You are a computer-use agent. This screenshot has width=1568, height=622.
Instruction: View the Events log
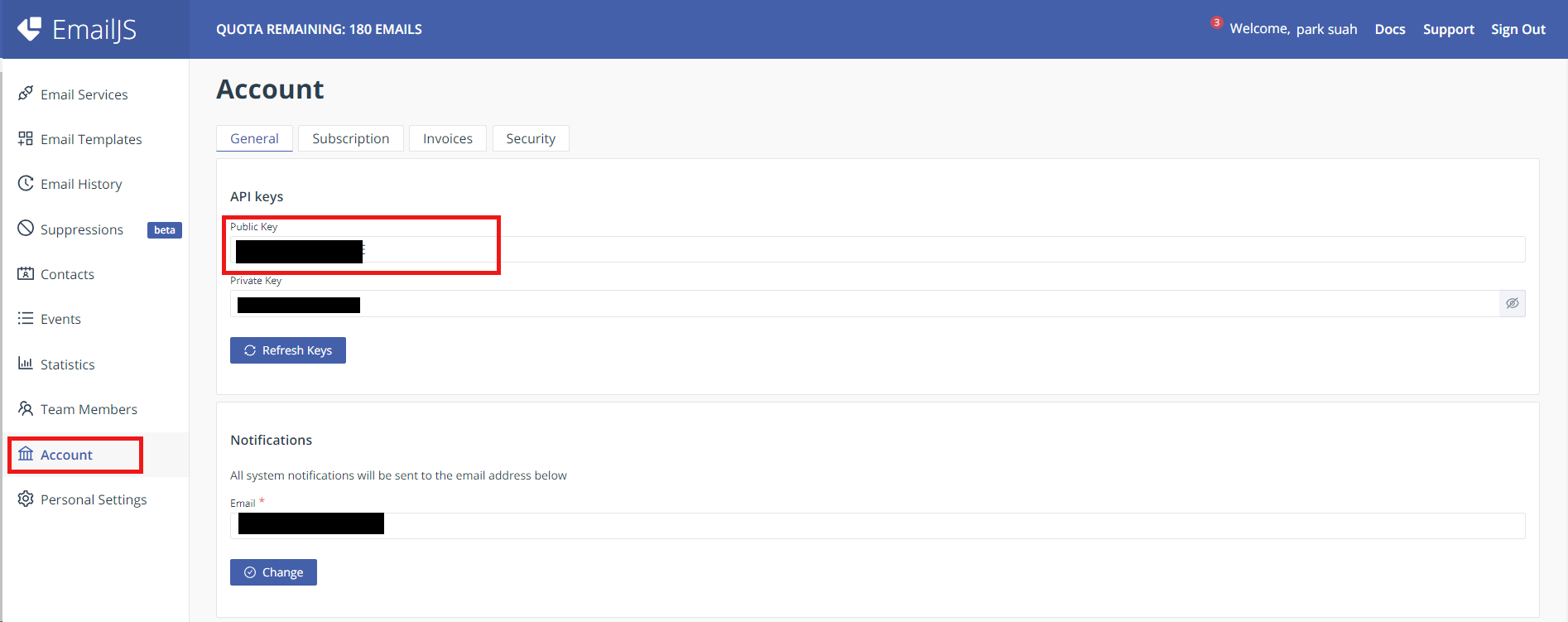60,319
